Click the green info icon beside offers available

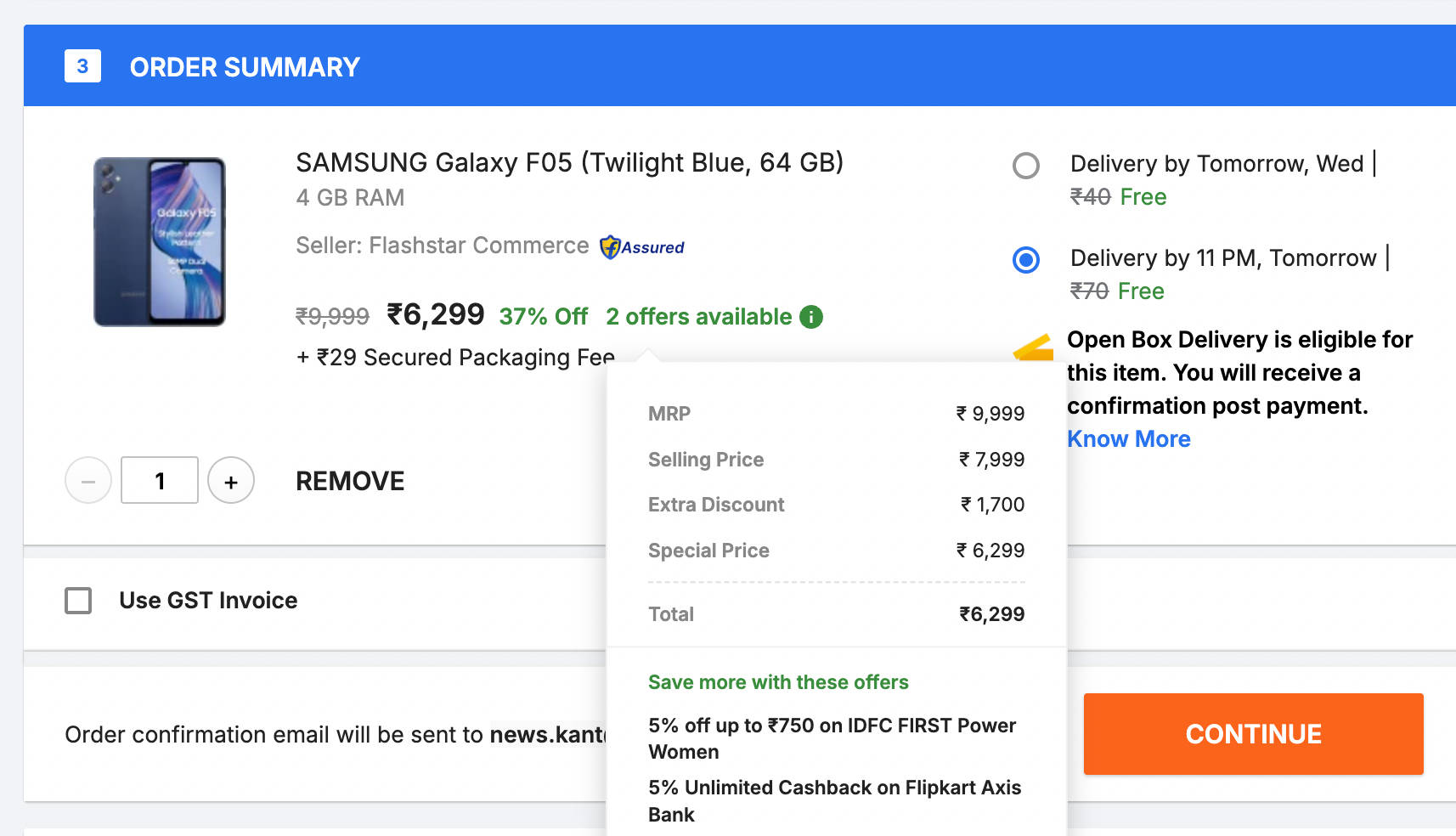pos(811,317)
